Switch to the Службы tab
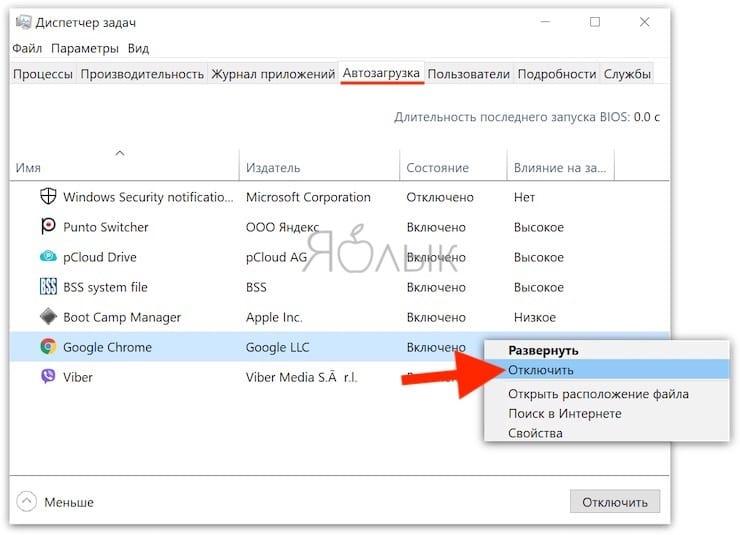This screenshot has width=740, height=535. [x=627, y=74]
